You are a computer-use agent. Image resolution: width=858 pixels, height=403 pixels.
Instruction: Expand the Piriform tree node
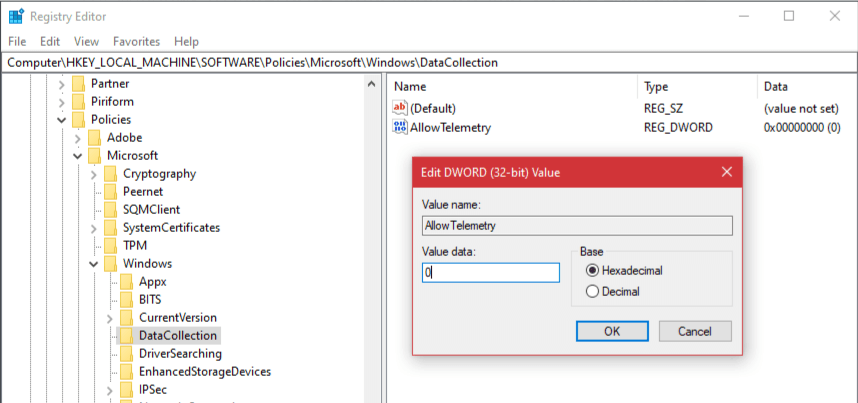tap(62, 102)
